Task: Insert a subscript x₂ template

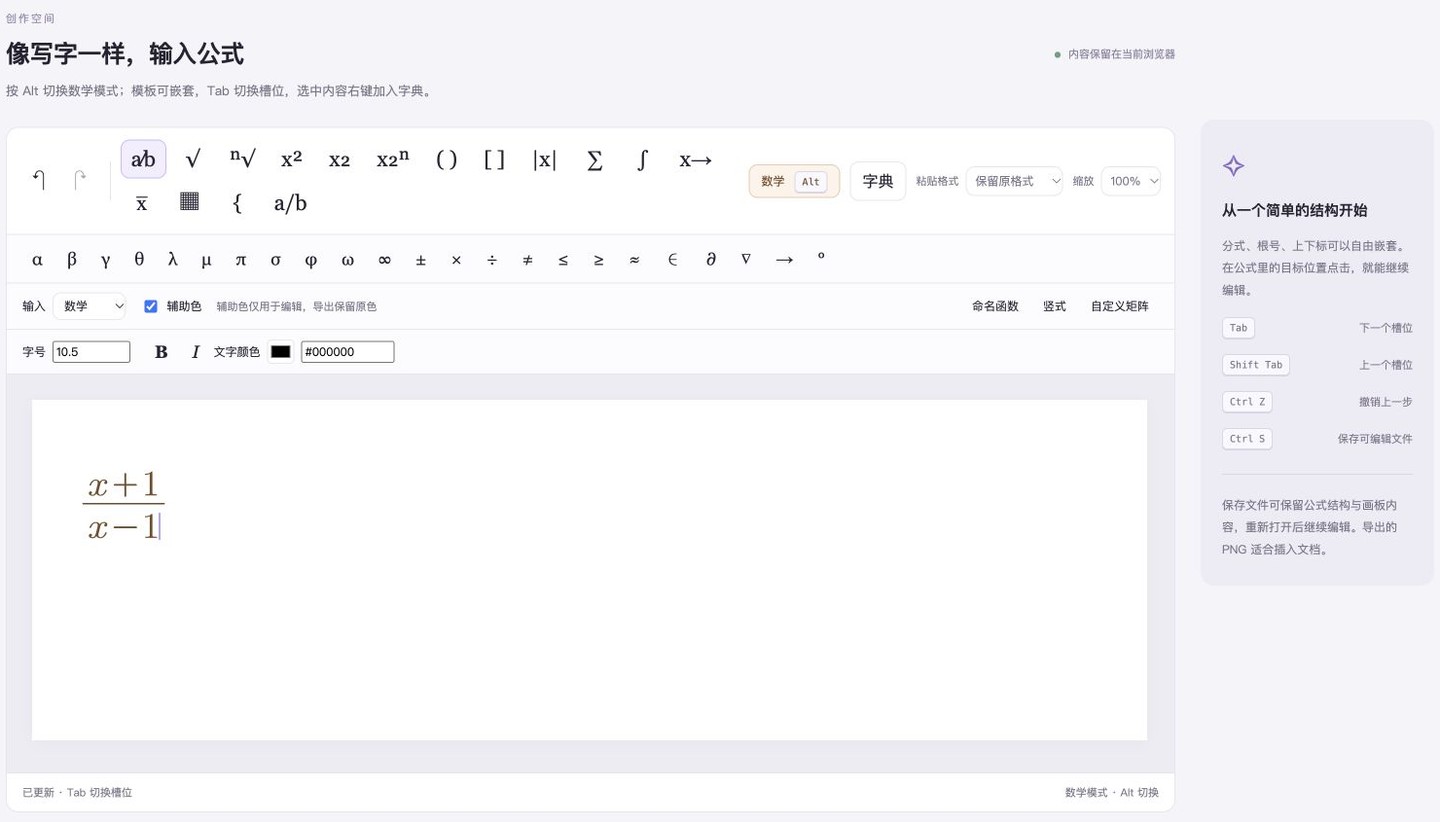Action: 339,159
